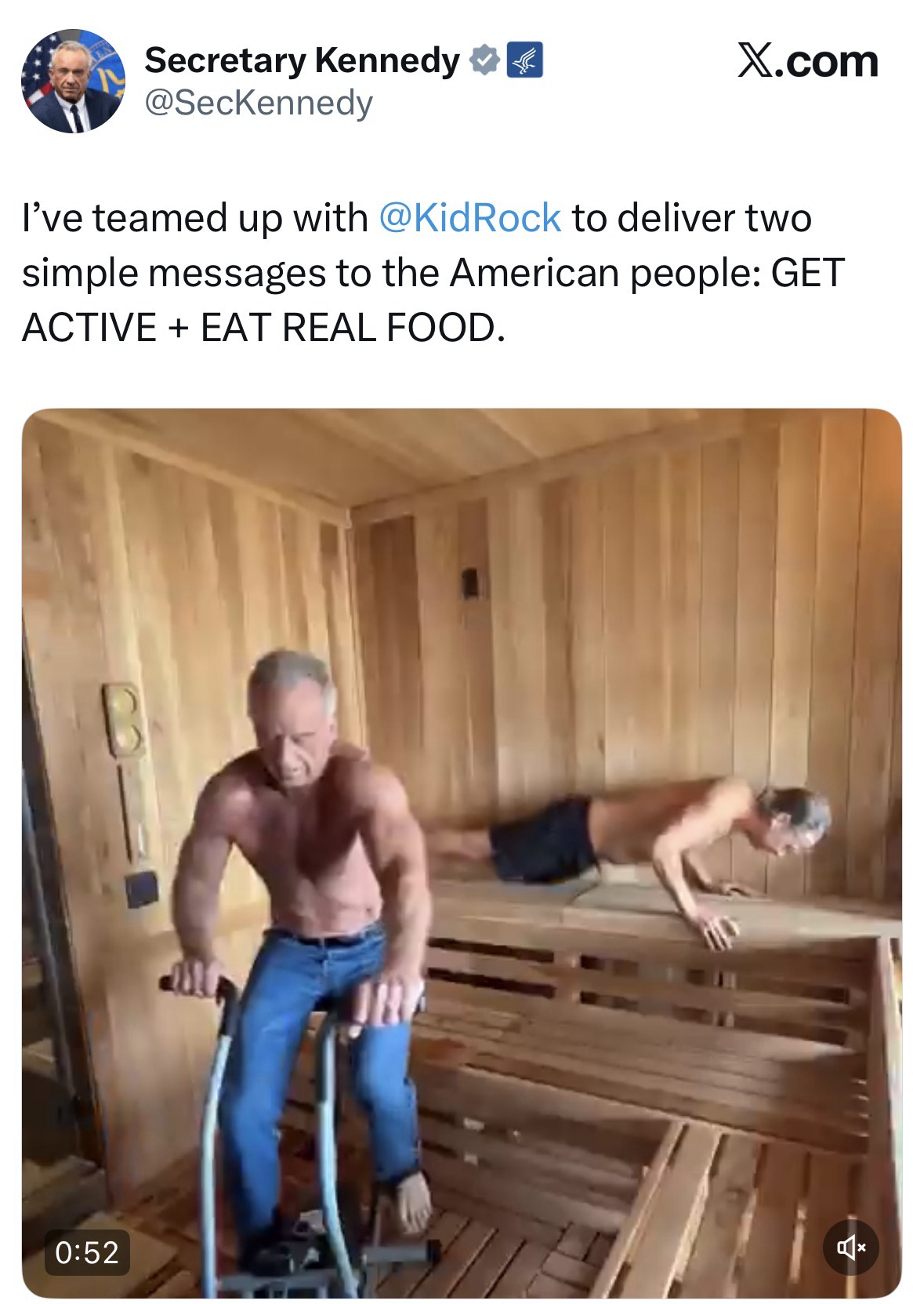Click the round dial gauges on sauna wall

click(123, 717)
